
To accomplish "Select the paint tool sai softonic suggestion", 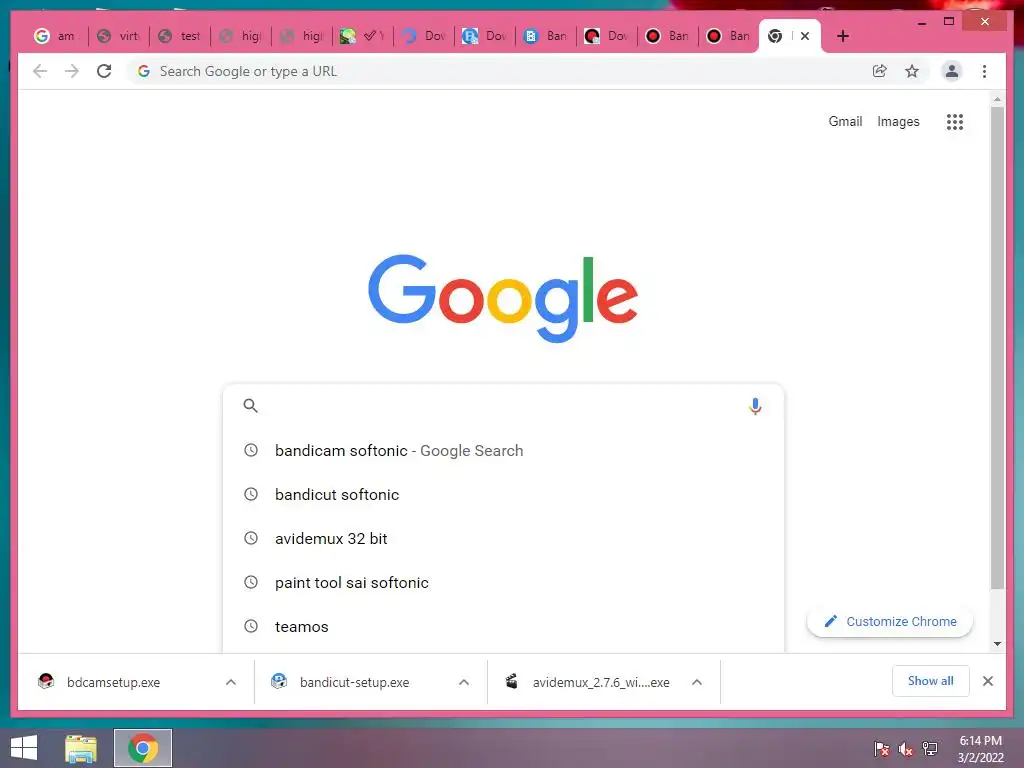I will point(503,583).
